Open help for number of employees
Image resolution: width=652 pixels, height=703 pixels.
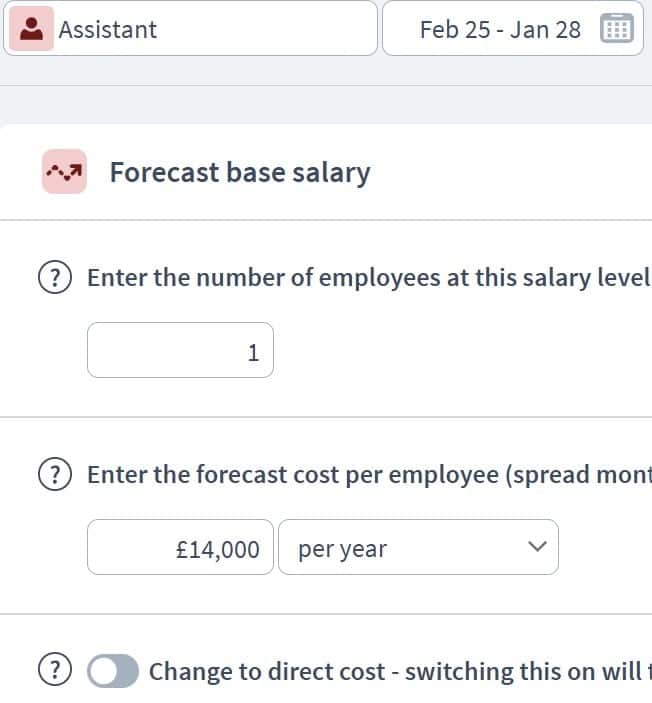[55, 278]
